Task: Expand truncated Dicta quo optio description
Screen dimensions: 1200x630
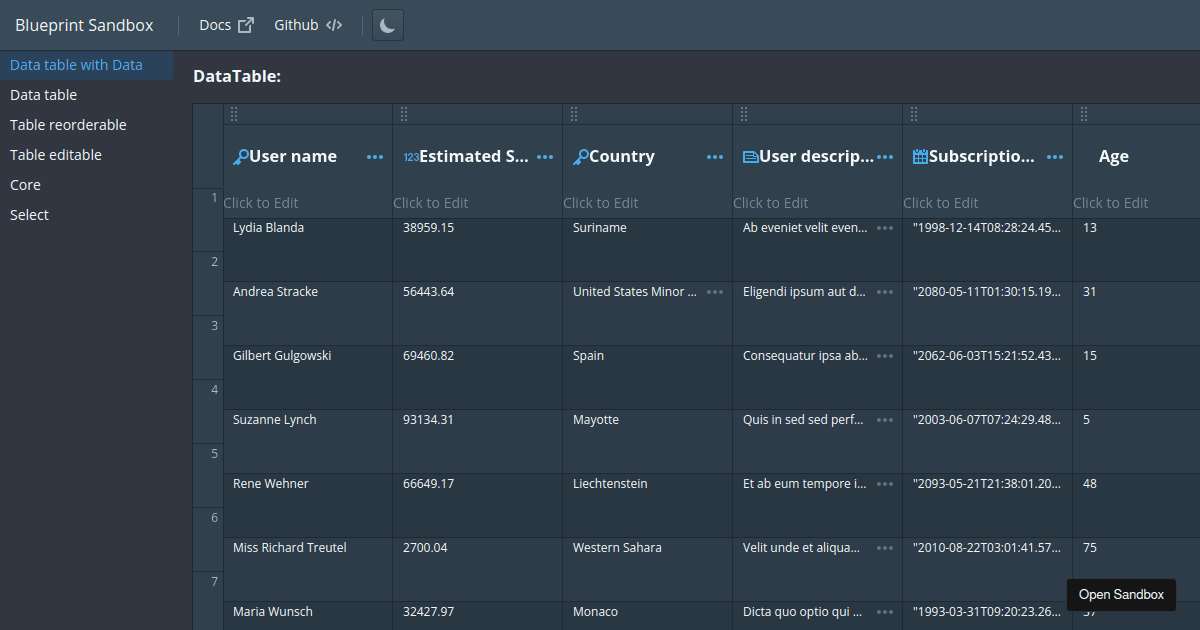Action: [x=885, y=612]
